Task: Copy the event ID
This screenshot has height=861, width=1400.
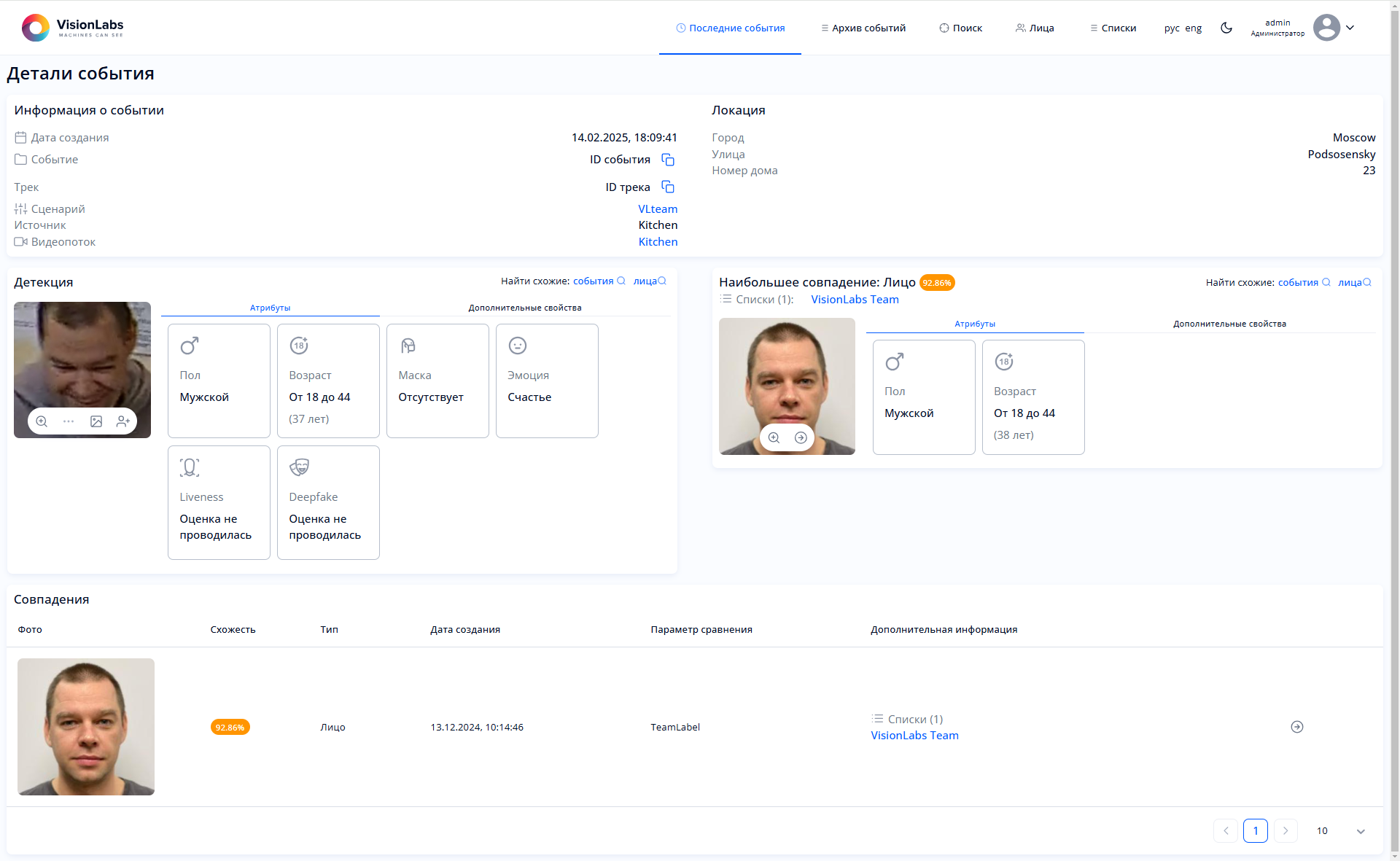Action: click(667, 160)
